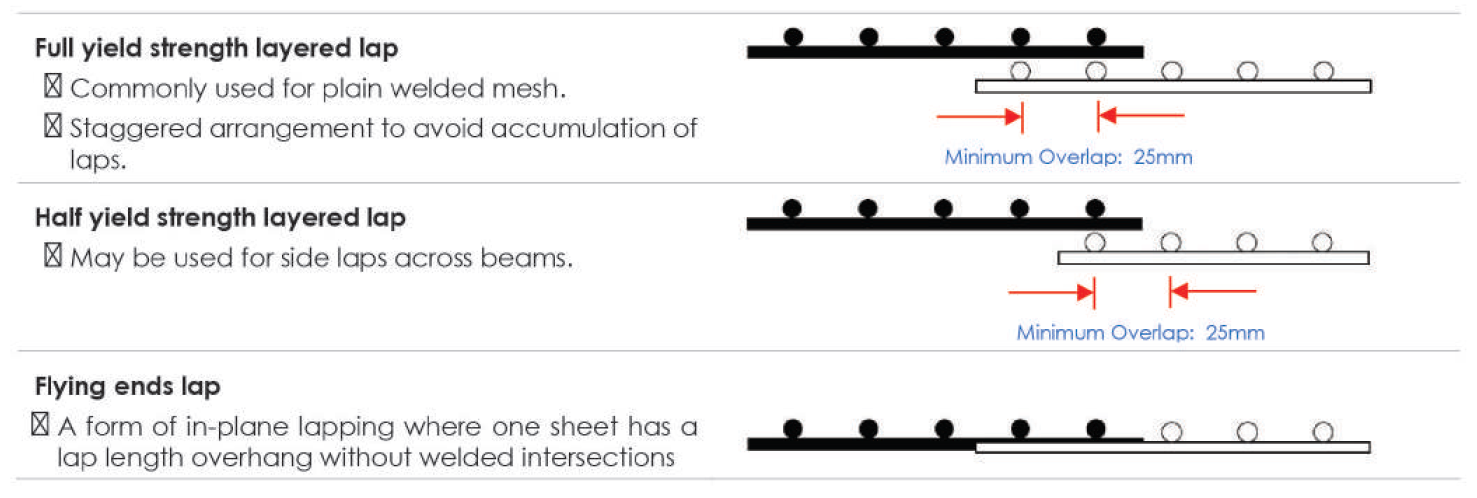Click the 'Flying ends lap' heading
Image resolution: width=1477 pixels, height=498 pixels.
[x=128, y=387]
